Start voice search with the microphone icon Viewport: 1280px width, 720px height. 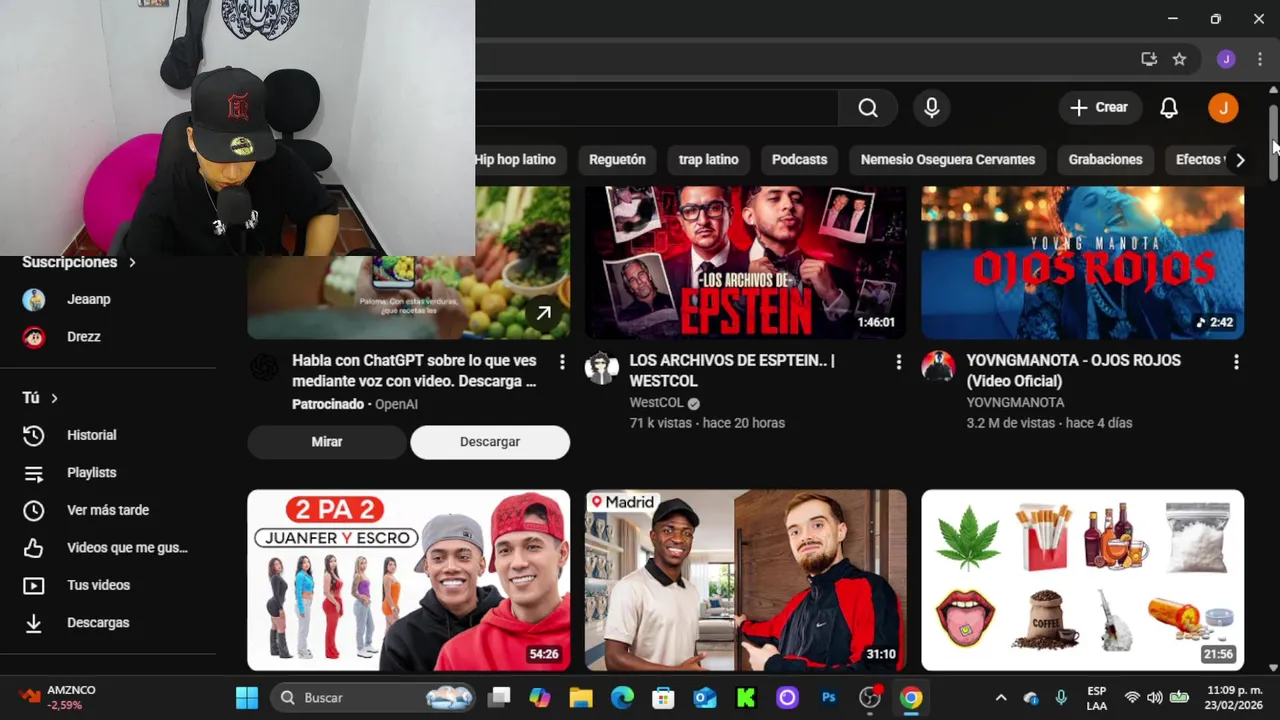931,108
